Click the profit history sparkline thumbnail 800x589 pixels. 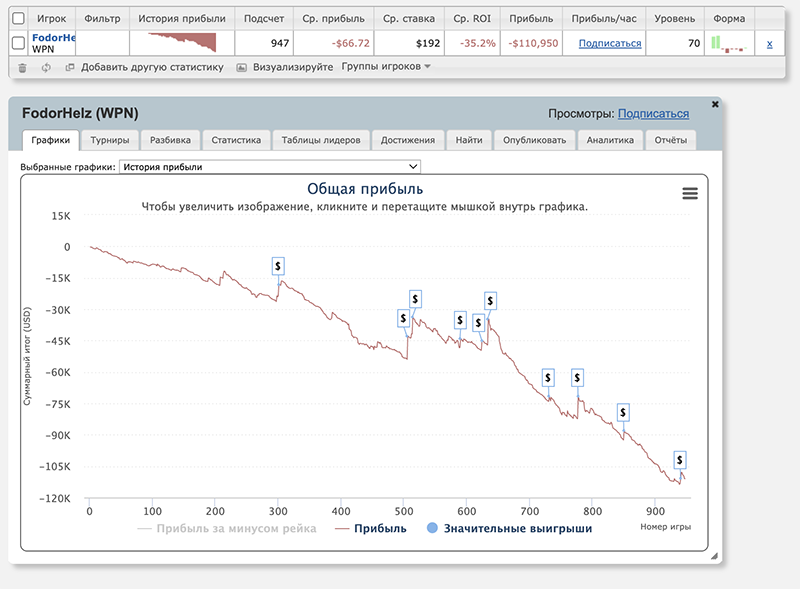point(182,43)
